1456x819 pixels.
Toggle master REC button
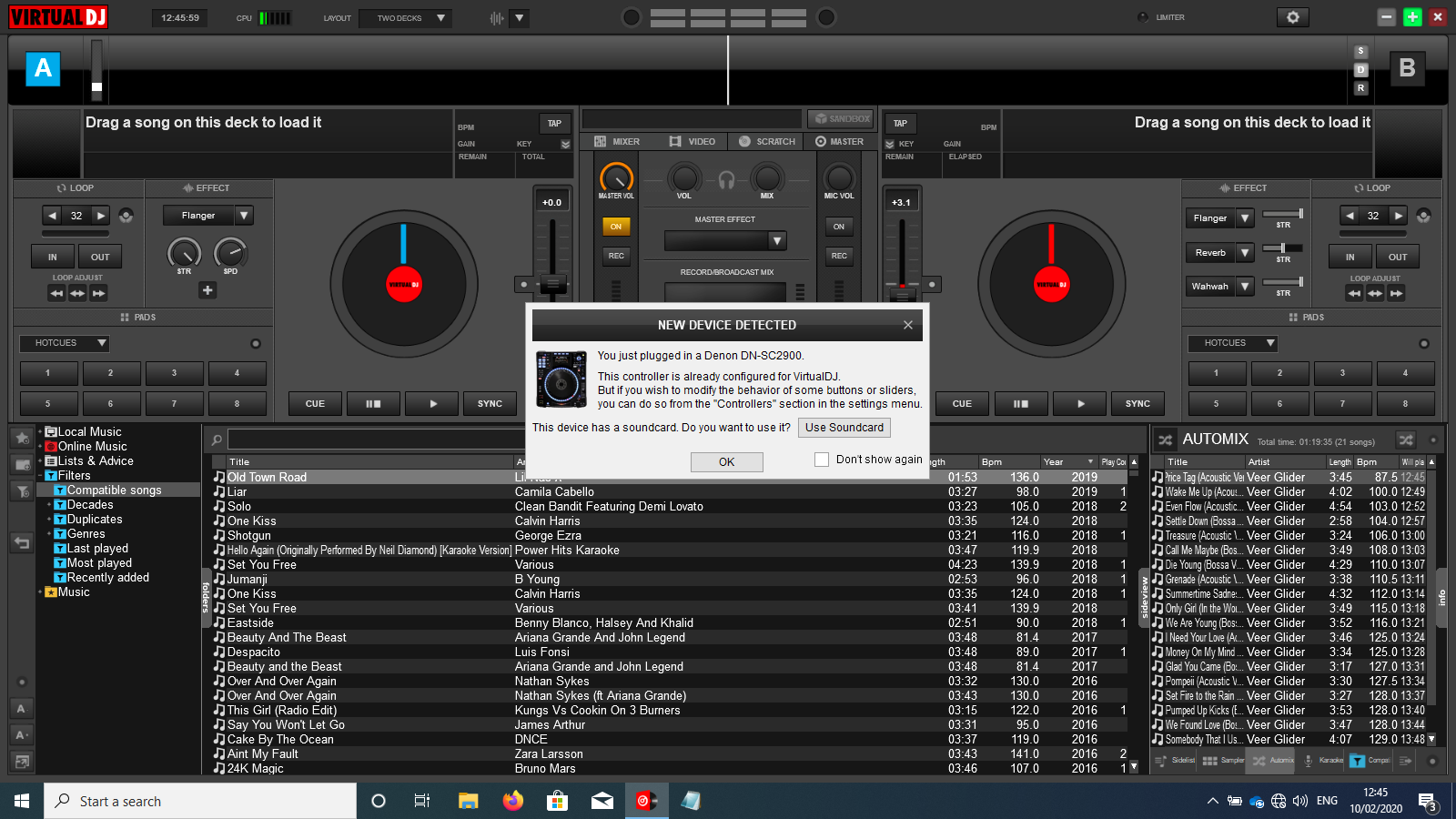pos(616,256)
